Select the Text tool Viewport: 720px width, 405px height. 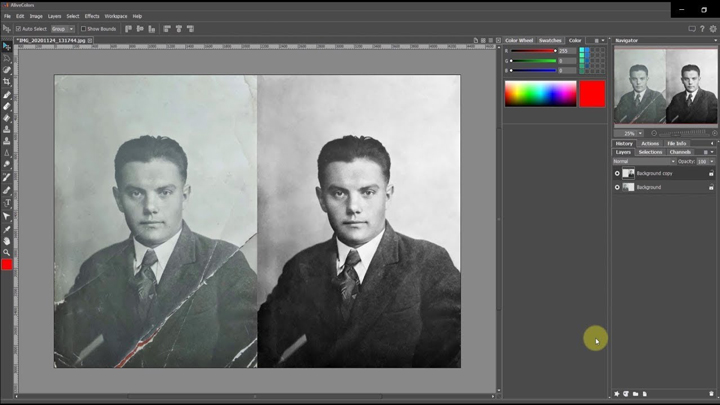tap(7, 202)
